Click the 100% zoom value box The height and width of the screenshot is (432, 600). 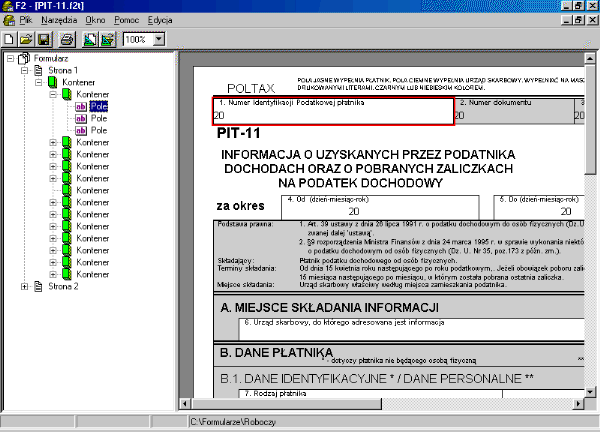click(138, 39)
